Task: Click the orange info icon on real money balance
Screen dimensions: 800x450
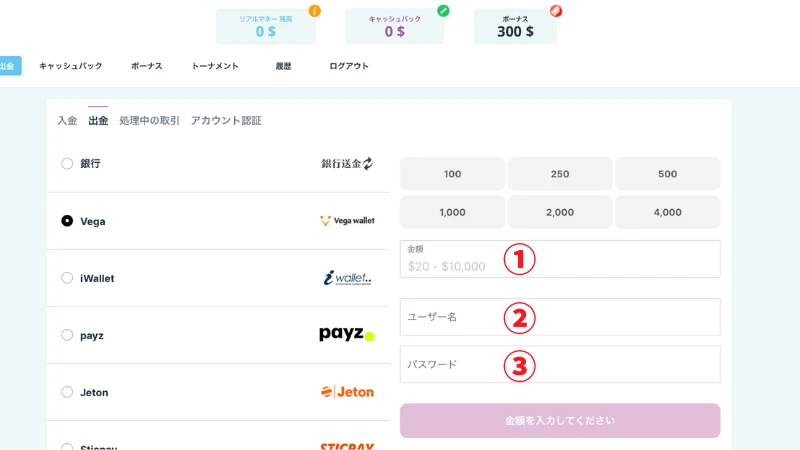Action: point(315,11)
